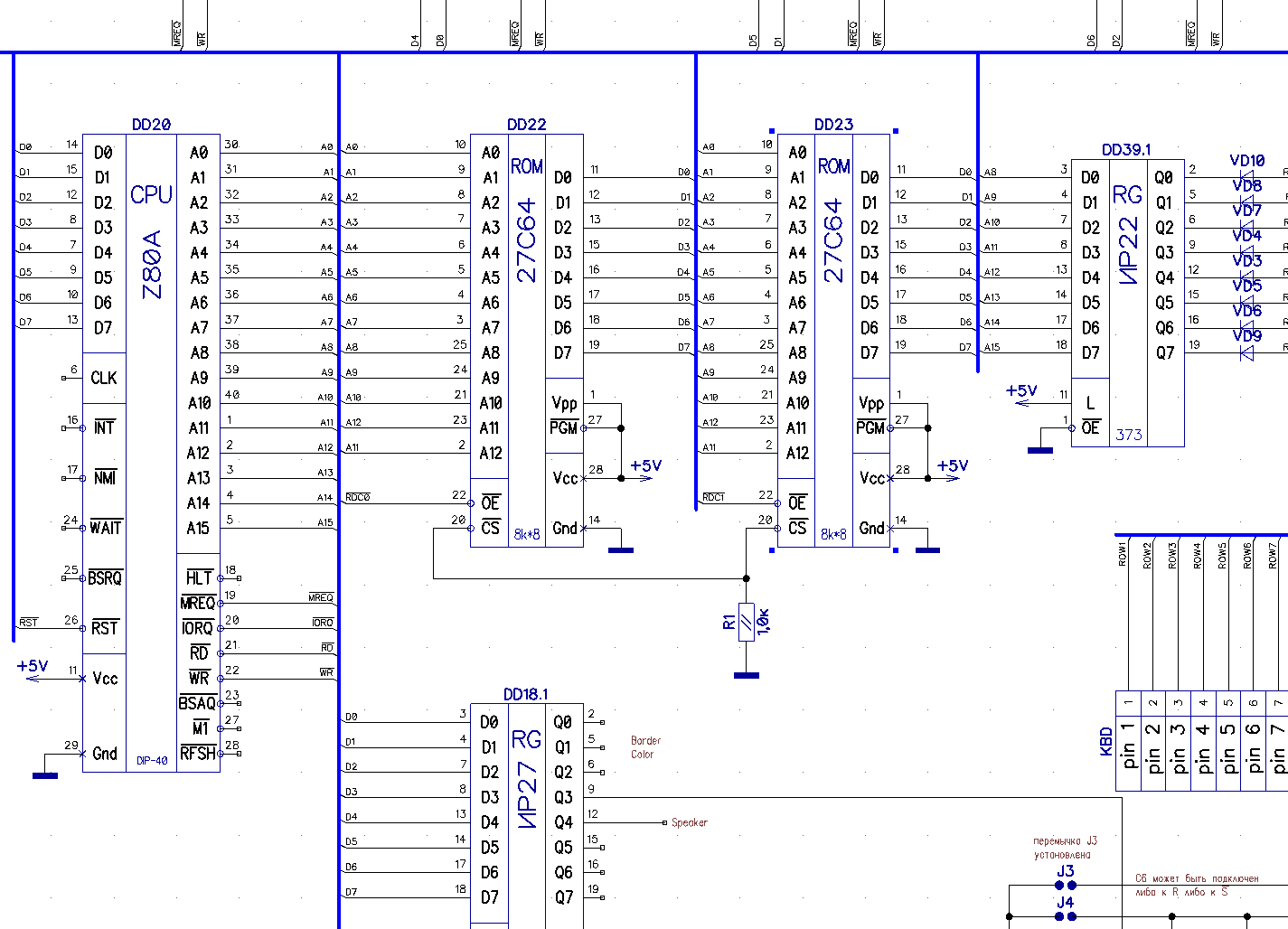Screen dimensions: 1288x929
Task: Select the RDC0 net label
Action: tap(358, 497)
